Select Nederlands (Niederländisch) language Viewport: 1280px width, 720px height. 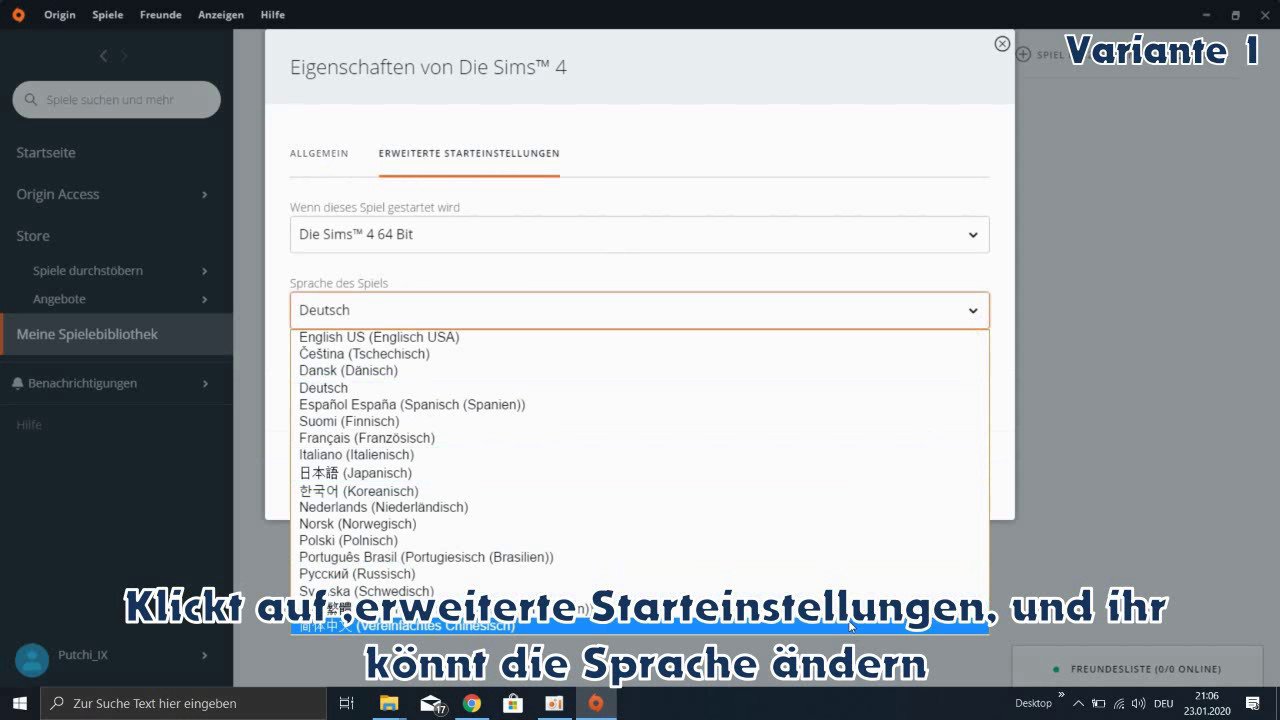pyautogui.click(x=639, y=507)
